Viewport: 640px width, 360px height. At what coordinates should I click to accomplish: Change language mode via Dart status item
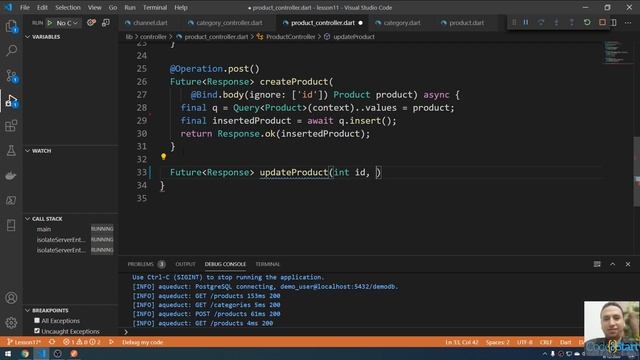coord(565,342)
